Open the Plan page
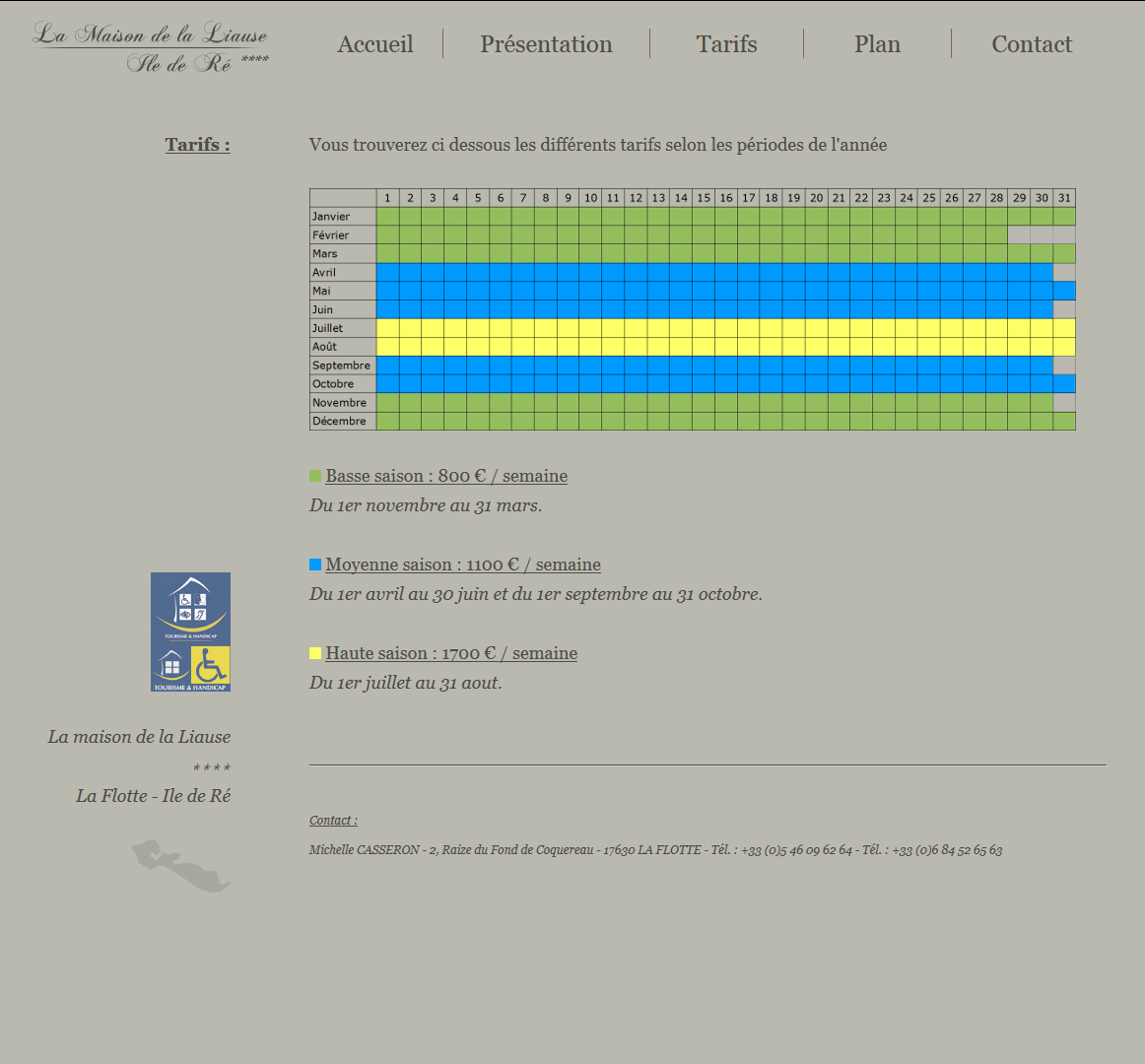1145x1064 pixels. 877,44
